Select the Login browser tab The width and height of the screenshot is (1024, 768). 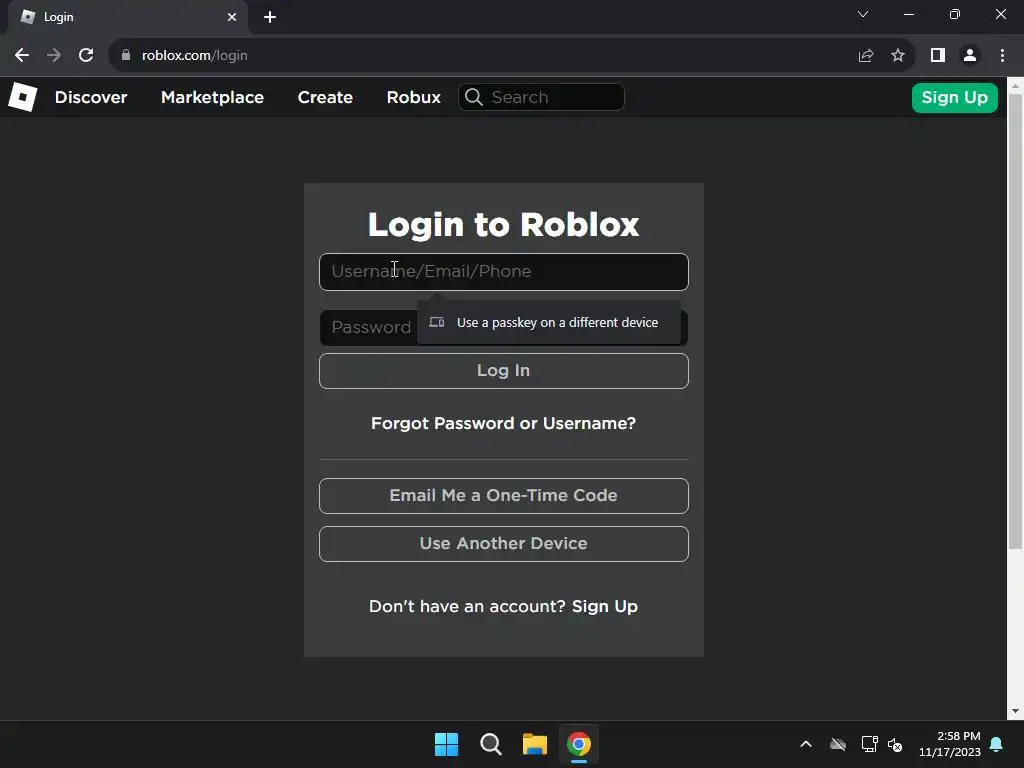click(x=127, y=17)
